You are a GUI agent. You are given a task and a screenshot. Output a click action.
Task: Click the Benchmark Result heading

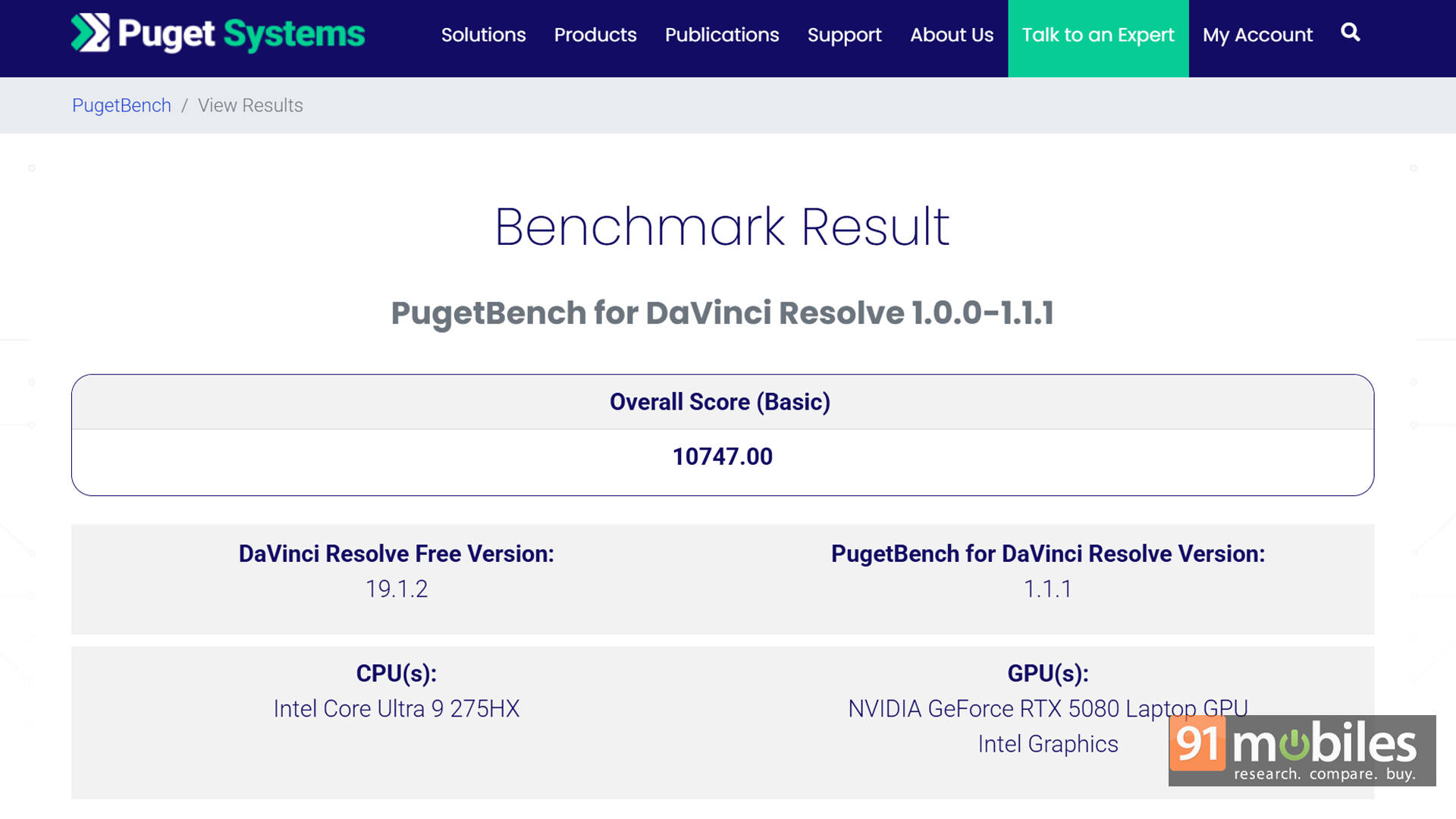[722, 226]
